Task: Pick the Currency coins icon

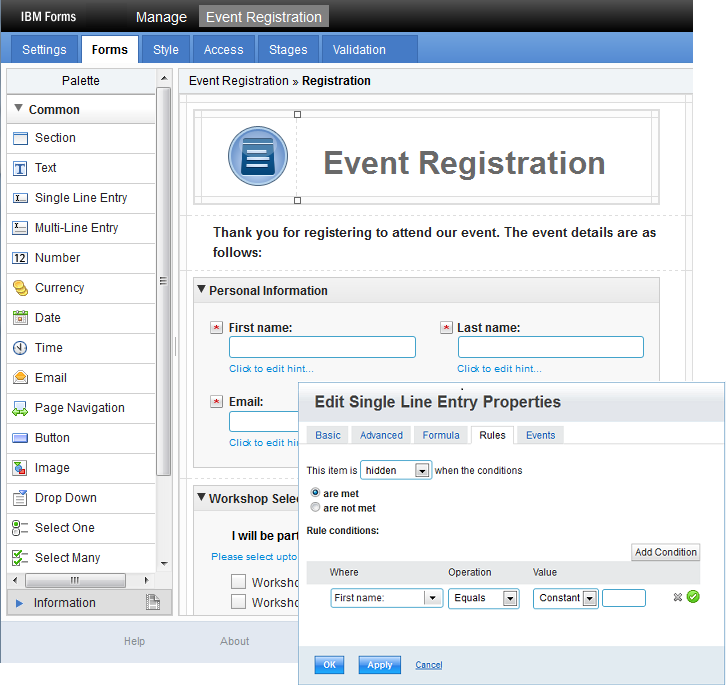Action: (x=20, y=288)
